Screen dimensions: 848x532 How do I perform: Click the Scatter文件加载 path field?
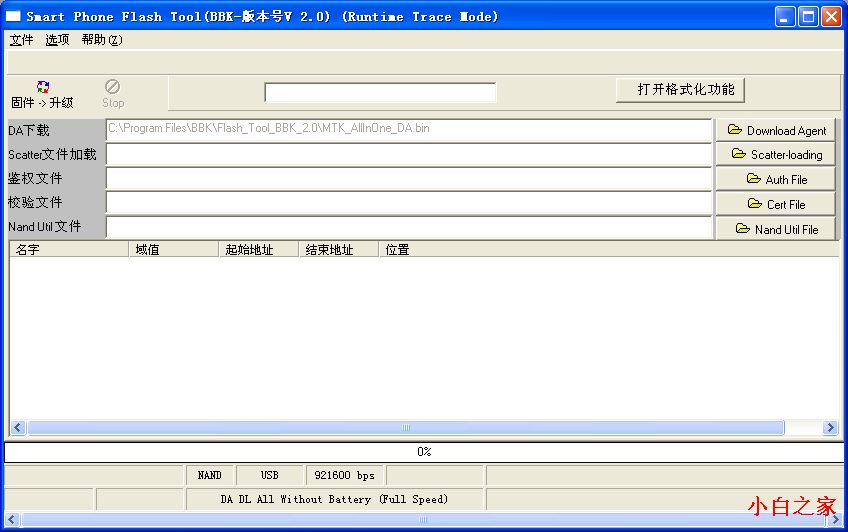tap(408, 155)
